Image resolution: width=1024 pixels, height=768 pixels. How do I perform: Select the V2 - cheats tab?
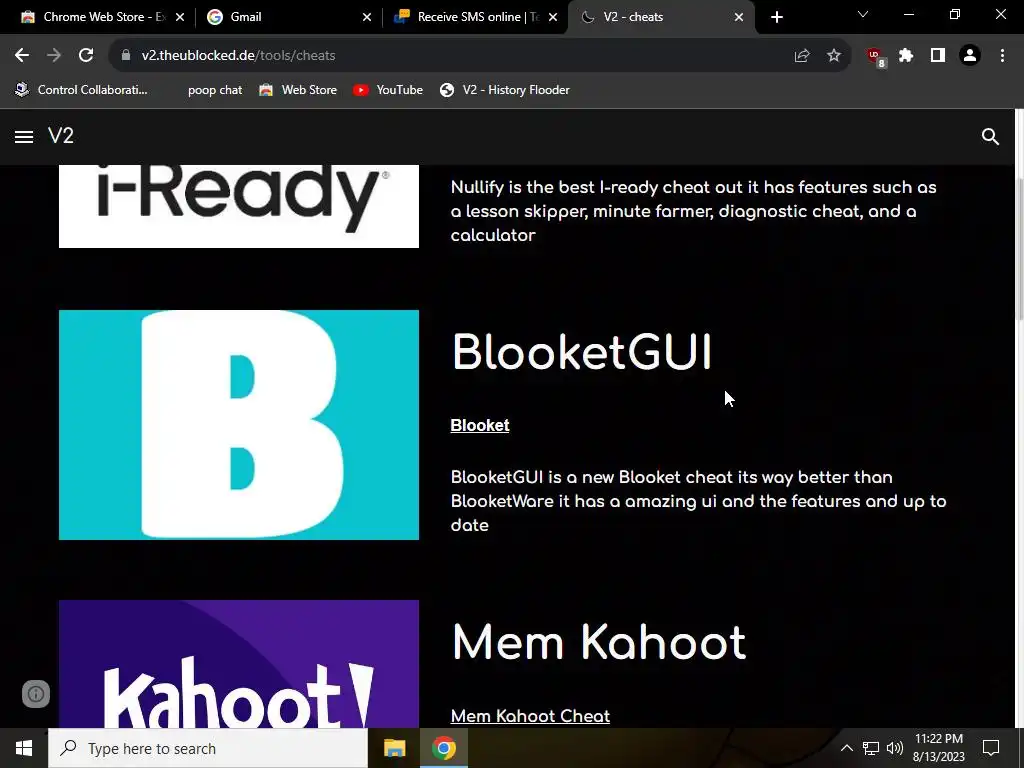pyautogui.click(x=661, y=17)
